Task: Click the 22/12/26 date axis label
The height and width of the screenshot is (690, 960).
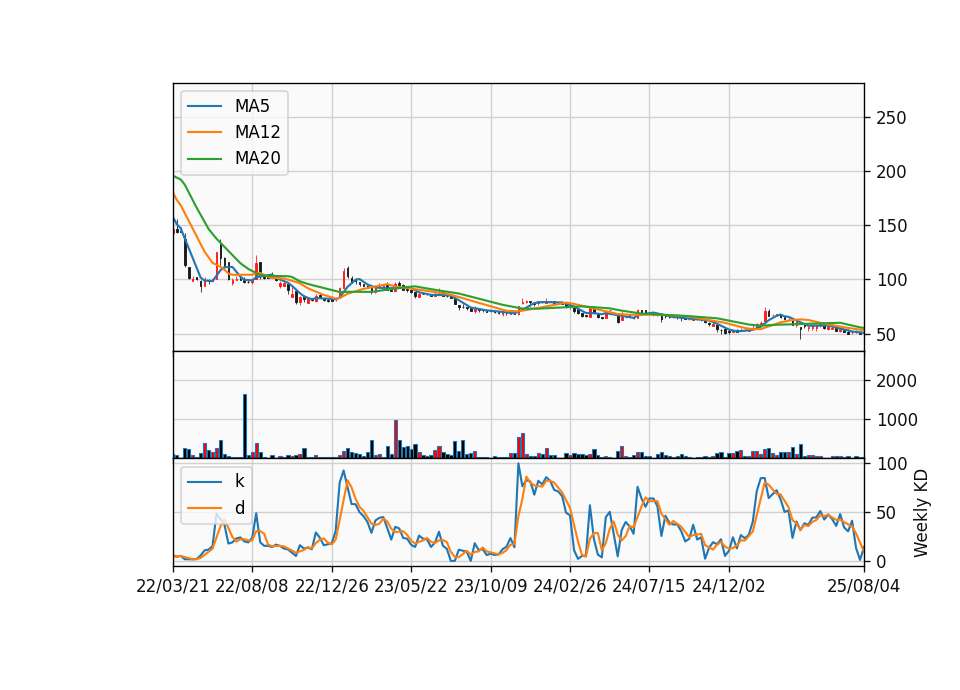Action: click(x=332, y=586)
